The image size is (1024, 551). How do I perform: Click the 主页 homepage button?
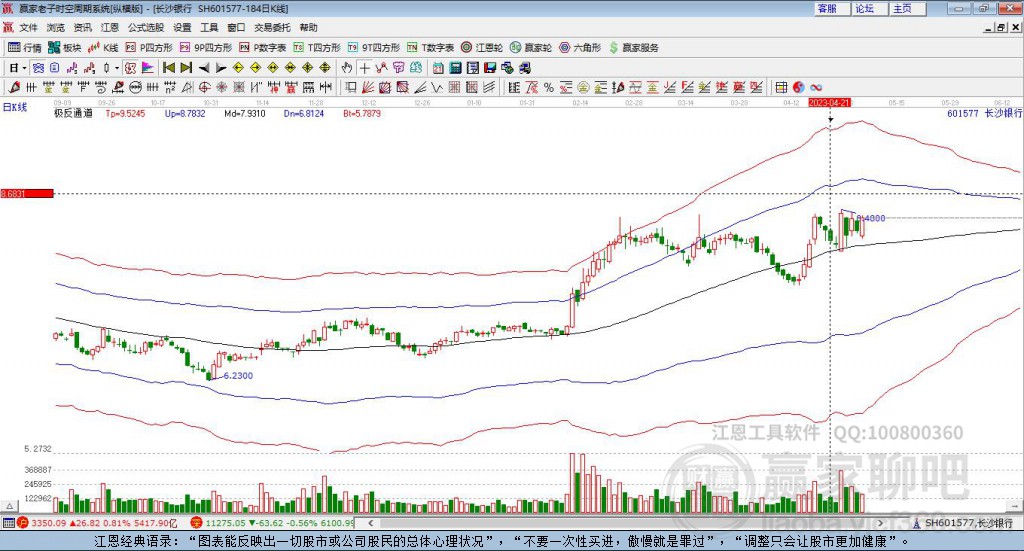pos(907,8)
